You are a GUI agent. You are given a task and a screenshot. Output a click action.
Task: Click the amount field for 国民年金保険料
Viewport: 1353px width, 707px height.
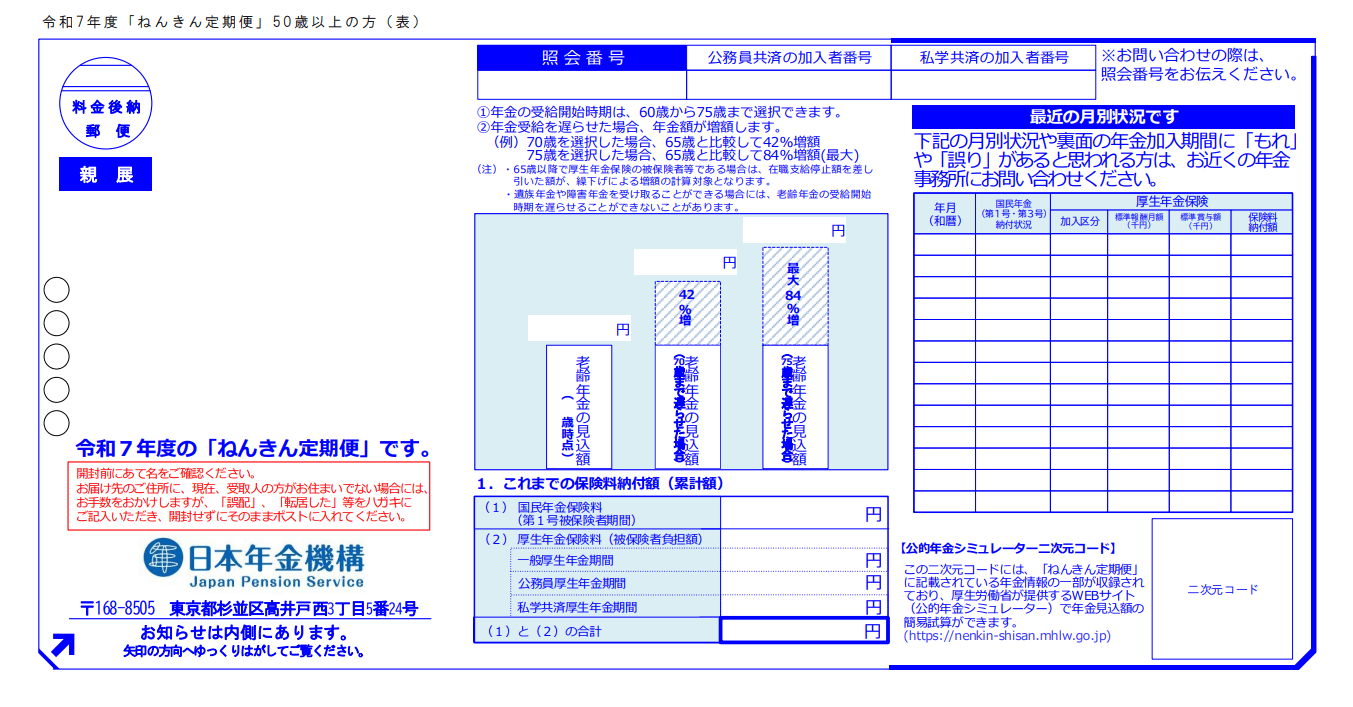803,514
